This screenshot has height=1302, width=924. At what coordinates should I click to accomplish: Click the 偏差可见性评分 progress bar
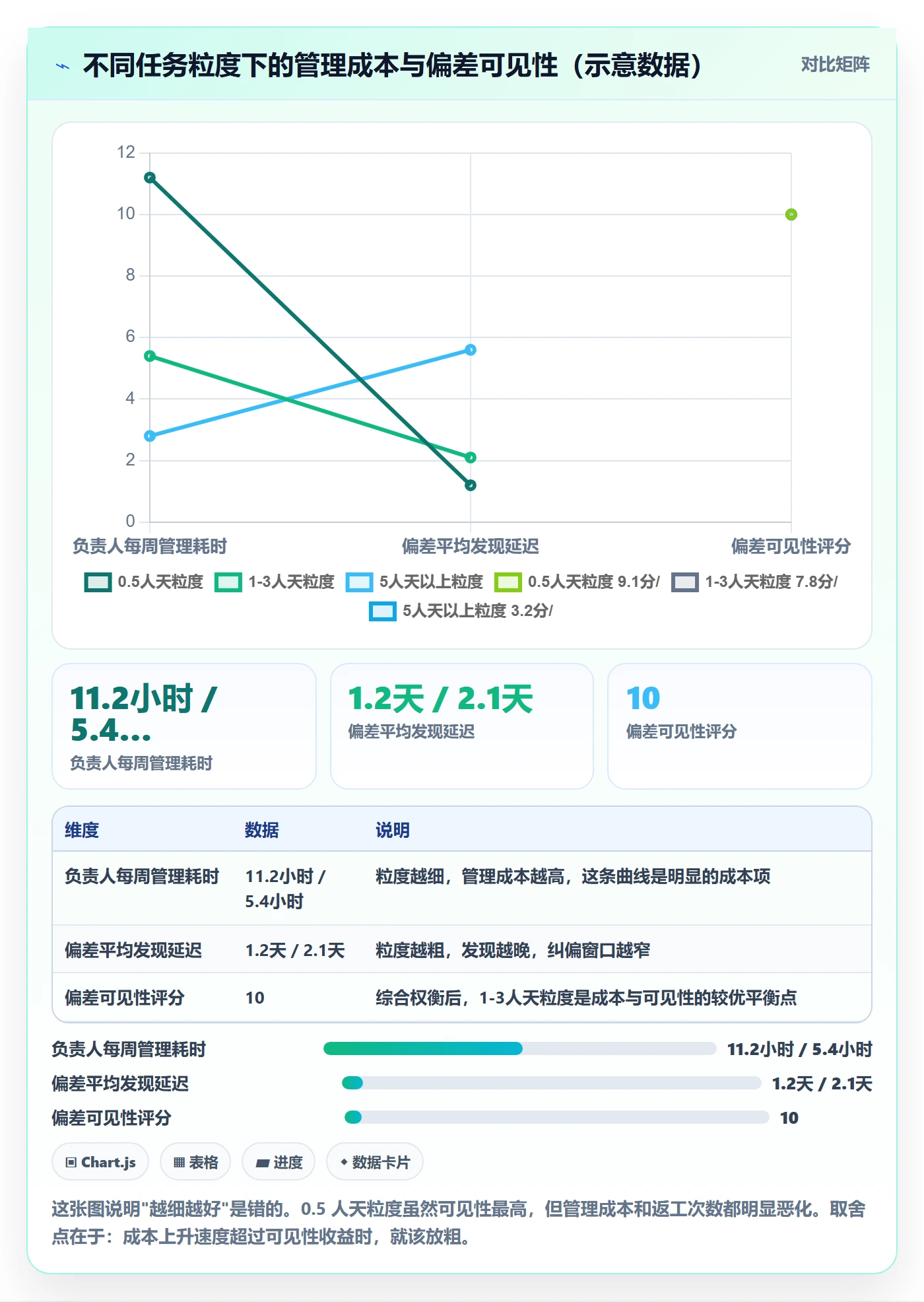[x=556, y=1117]
